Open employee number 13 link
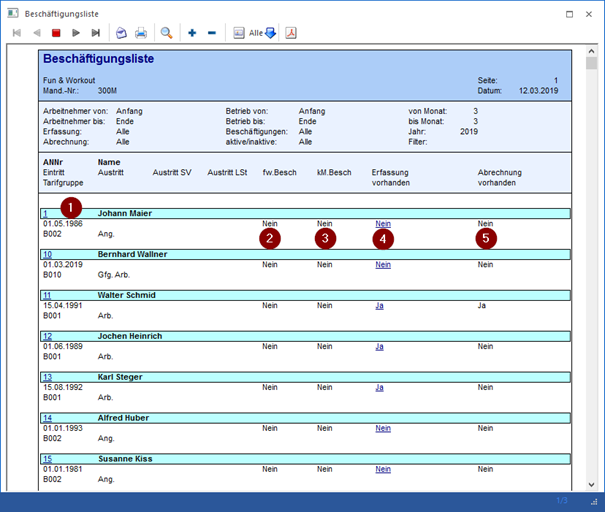 47,377
